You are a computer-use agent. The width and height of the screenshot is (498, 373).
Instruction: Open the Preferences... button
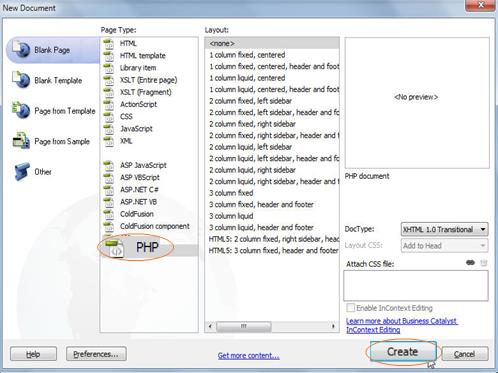coord(96,354)
